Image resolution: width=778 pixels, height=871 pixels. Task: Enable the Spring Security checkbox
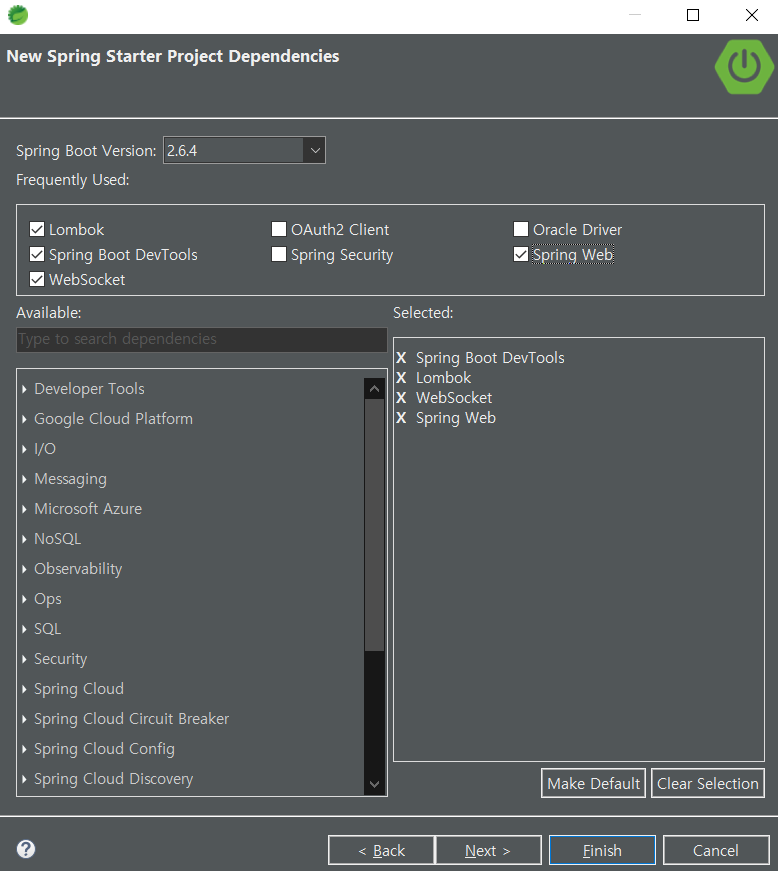(x=279, y=254)
